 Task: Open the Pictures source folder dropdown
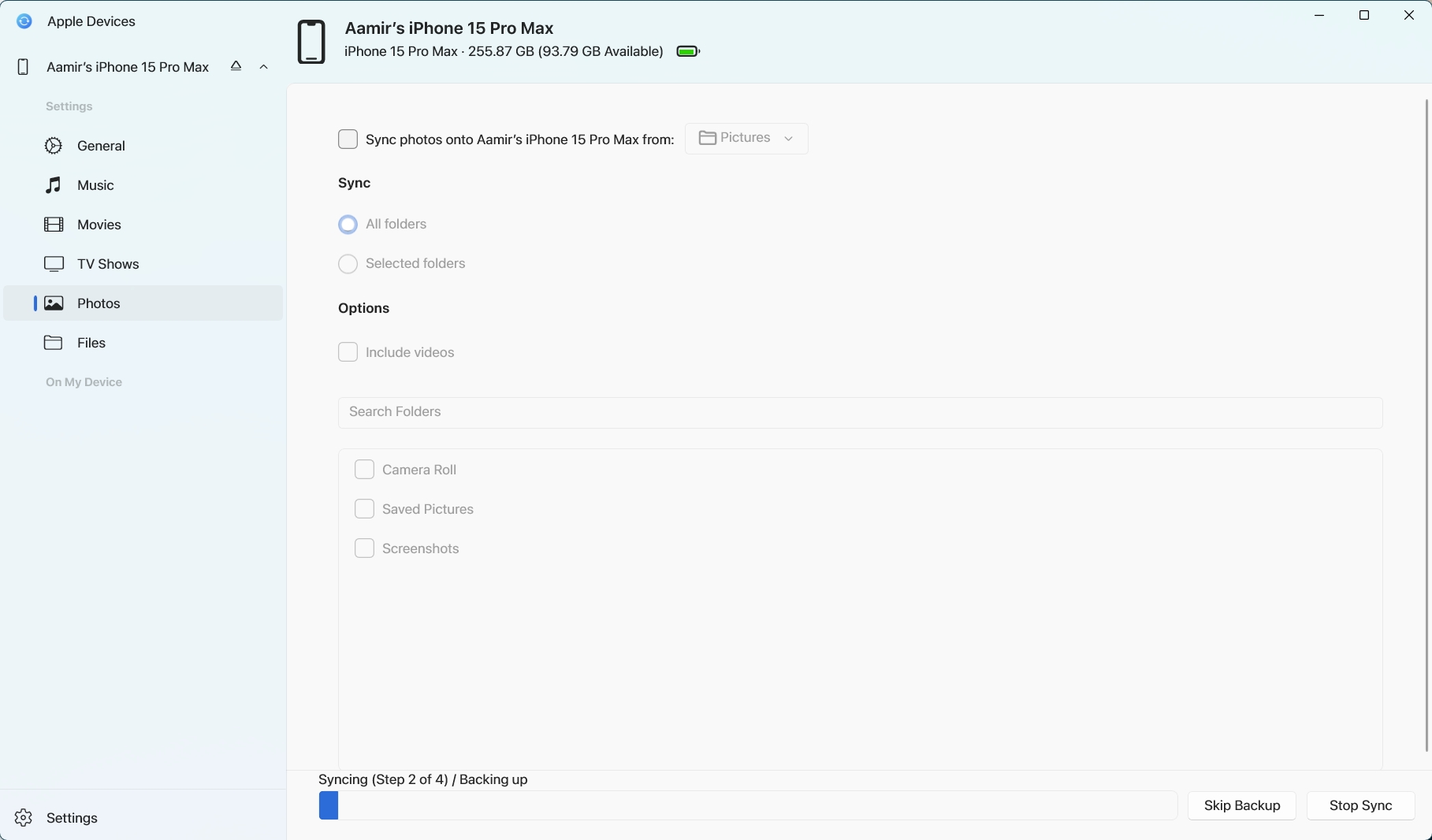746,139
